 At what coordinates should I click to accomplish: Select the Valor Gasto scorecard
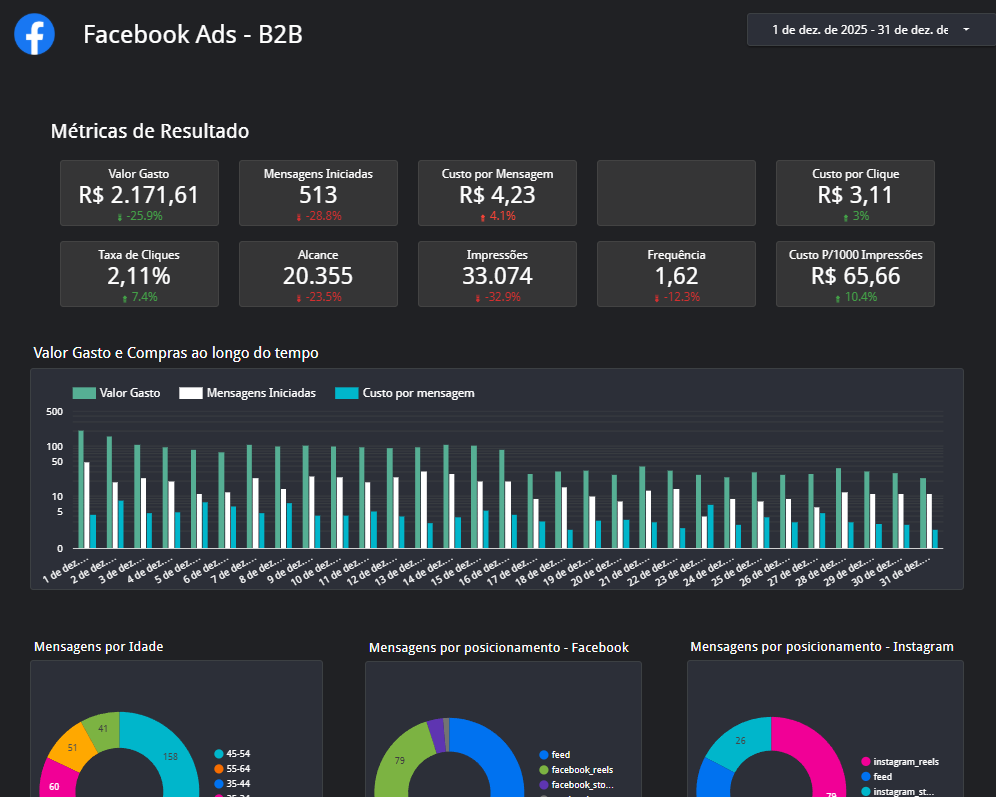(139, 193)
